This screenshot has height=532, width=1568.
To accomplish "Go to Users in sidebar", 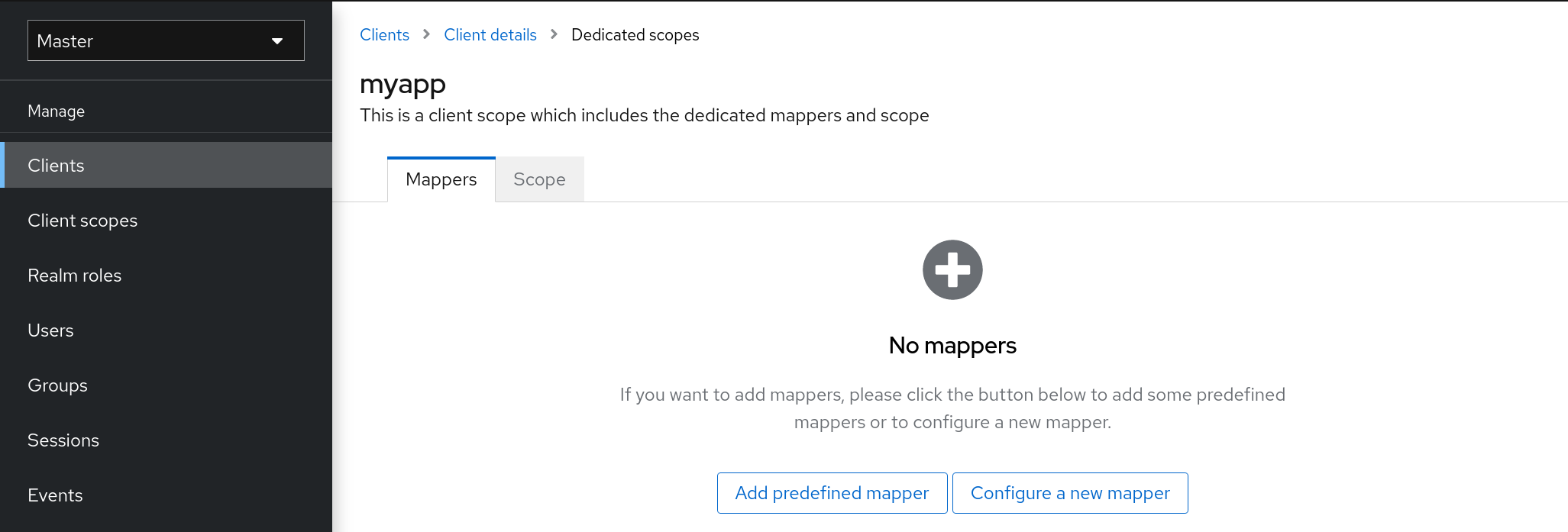I will click(x=50, y=330).
